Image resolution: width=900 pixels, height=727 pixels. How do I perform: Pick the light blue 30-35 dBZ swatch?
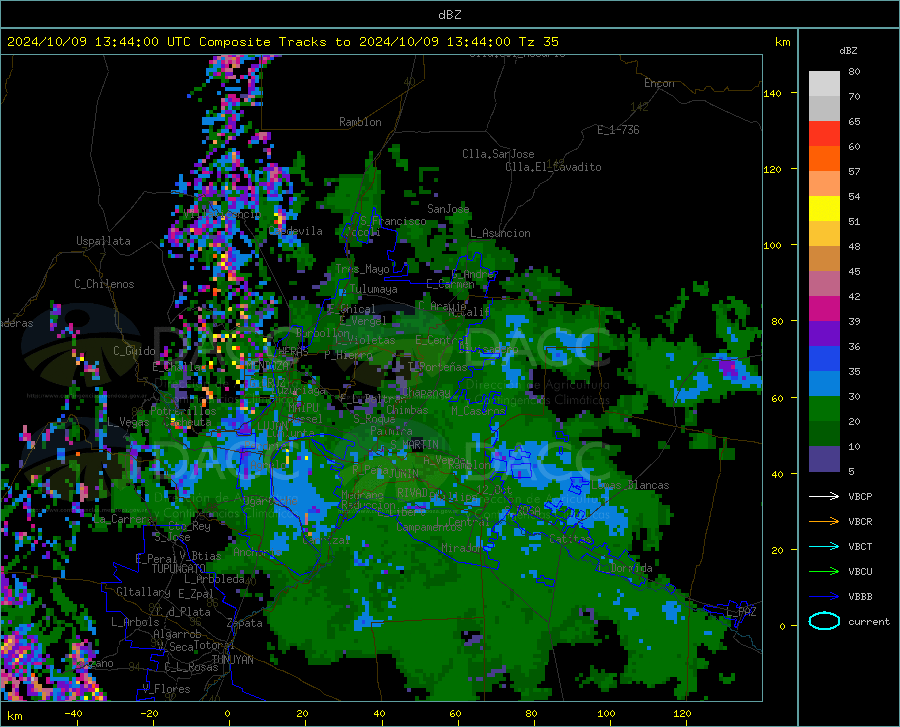pos(824,384)
